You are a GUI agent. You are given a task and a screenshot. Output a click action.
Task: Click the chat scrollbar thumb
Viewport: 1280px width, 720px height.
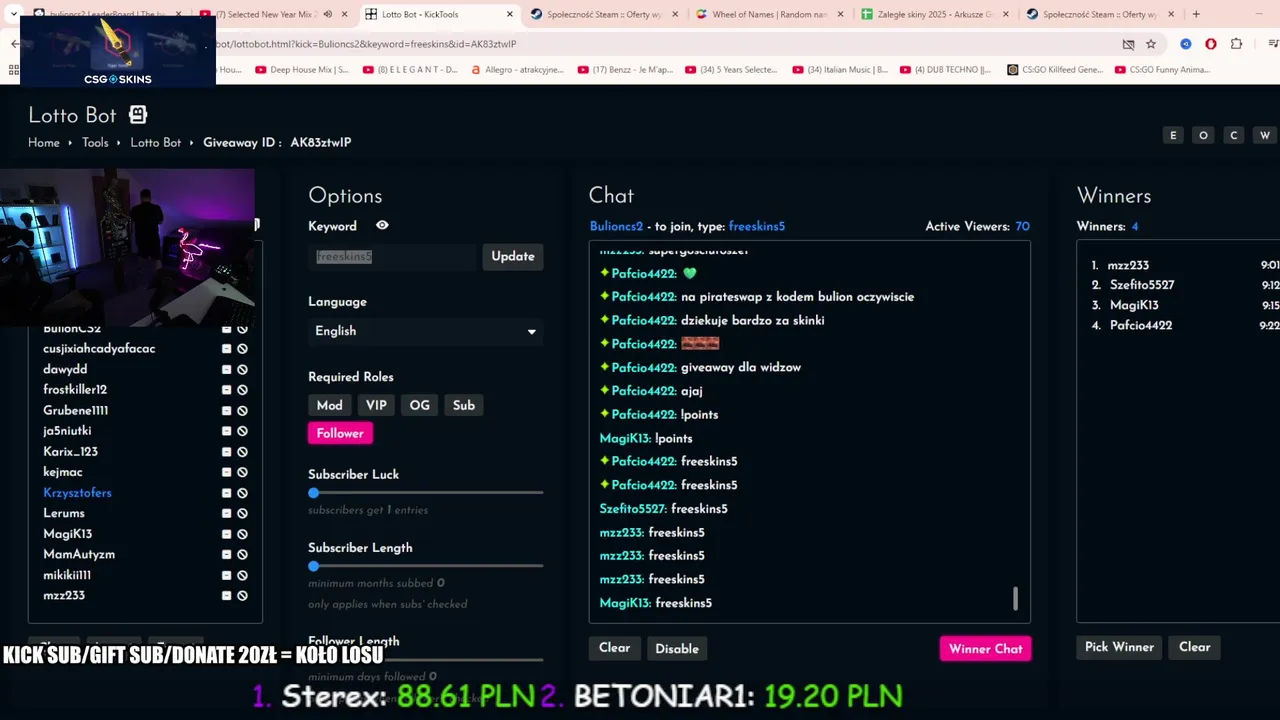point(1016,598)
